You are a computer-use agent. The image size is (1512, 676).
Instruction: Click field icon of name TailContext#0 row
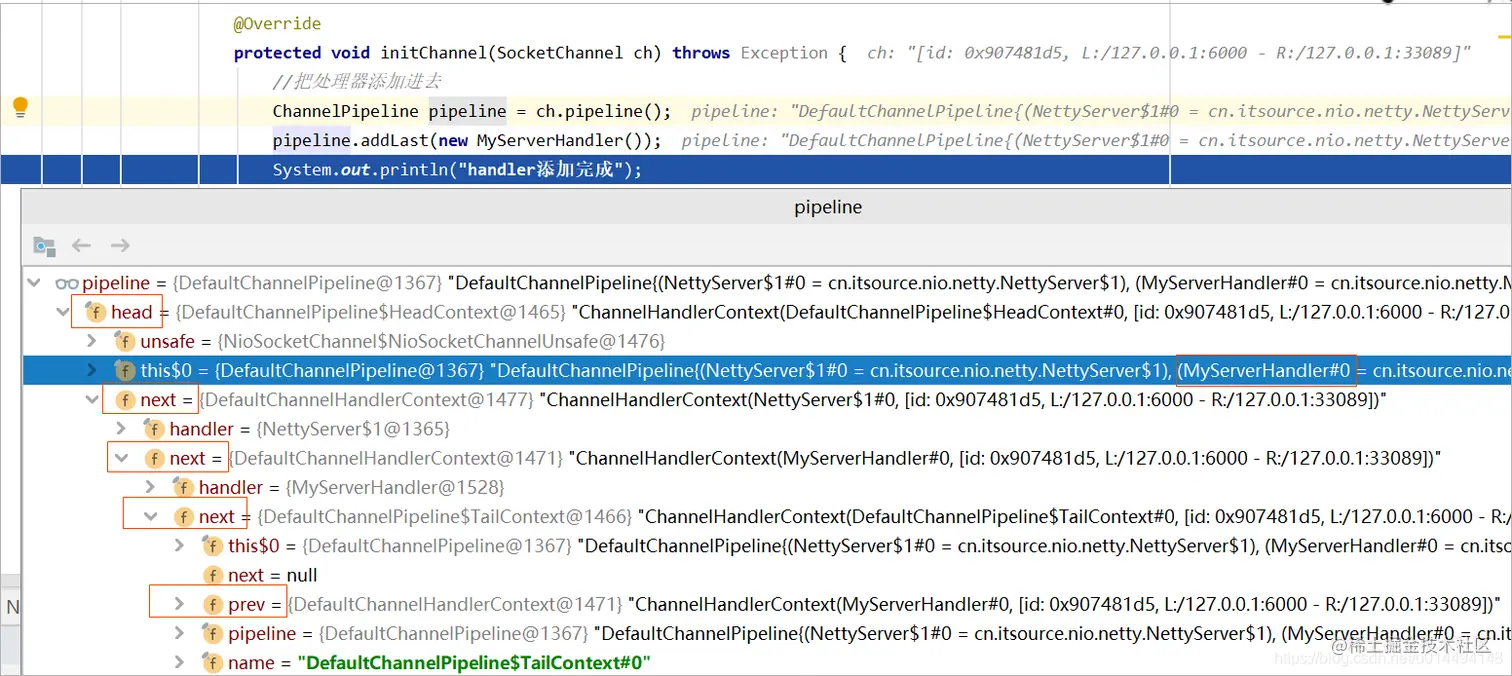point(213,662)
